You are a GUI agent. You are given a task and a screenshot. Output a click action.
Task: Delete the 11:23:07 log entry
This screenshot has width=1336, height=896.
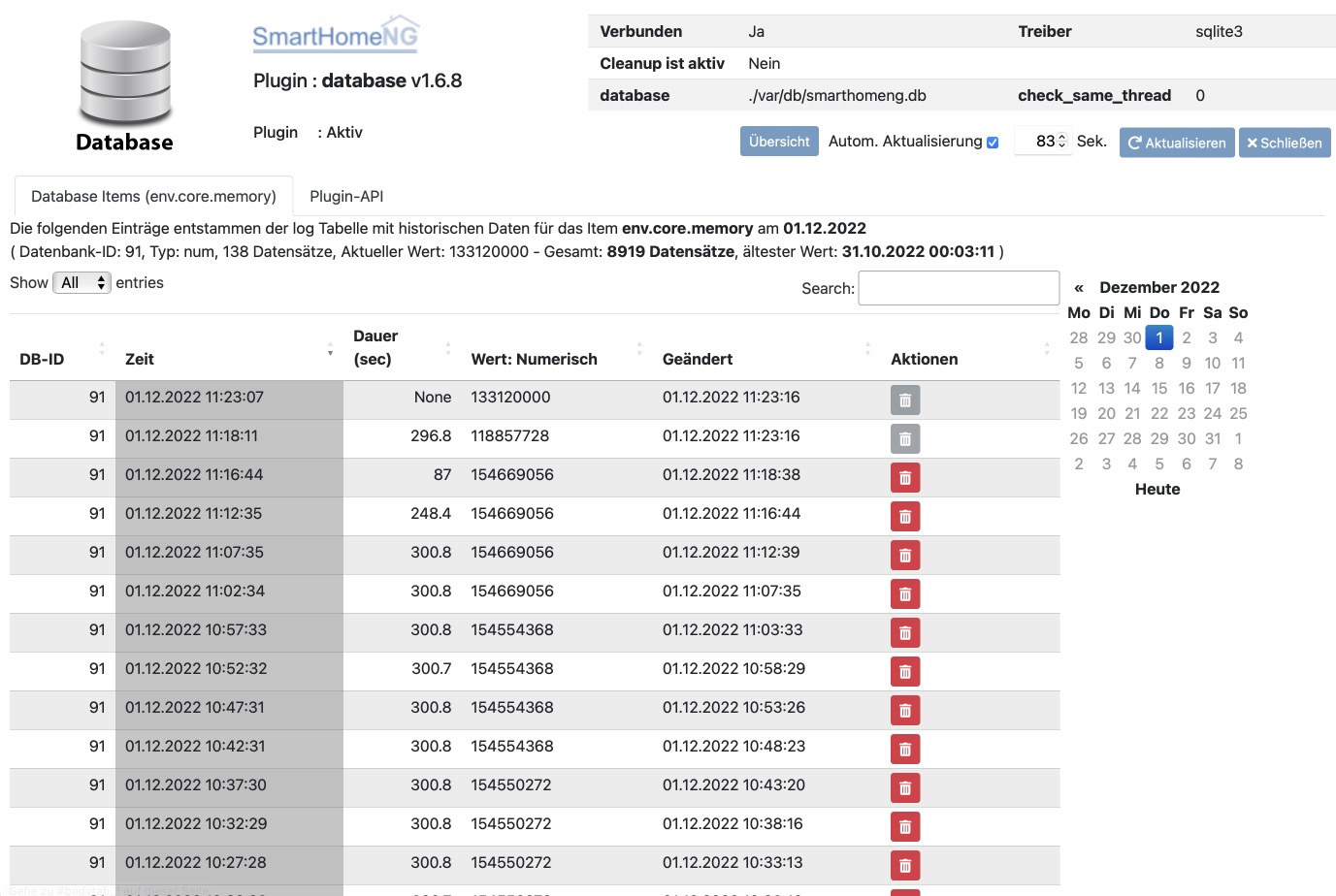click(905, 400)
